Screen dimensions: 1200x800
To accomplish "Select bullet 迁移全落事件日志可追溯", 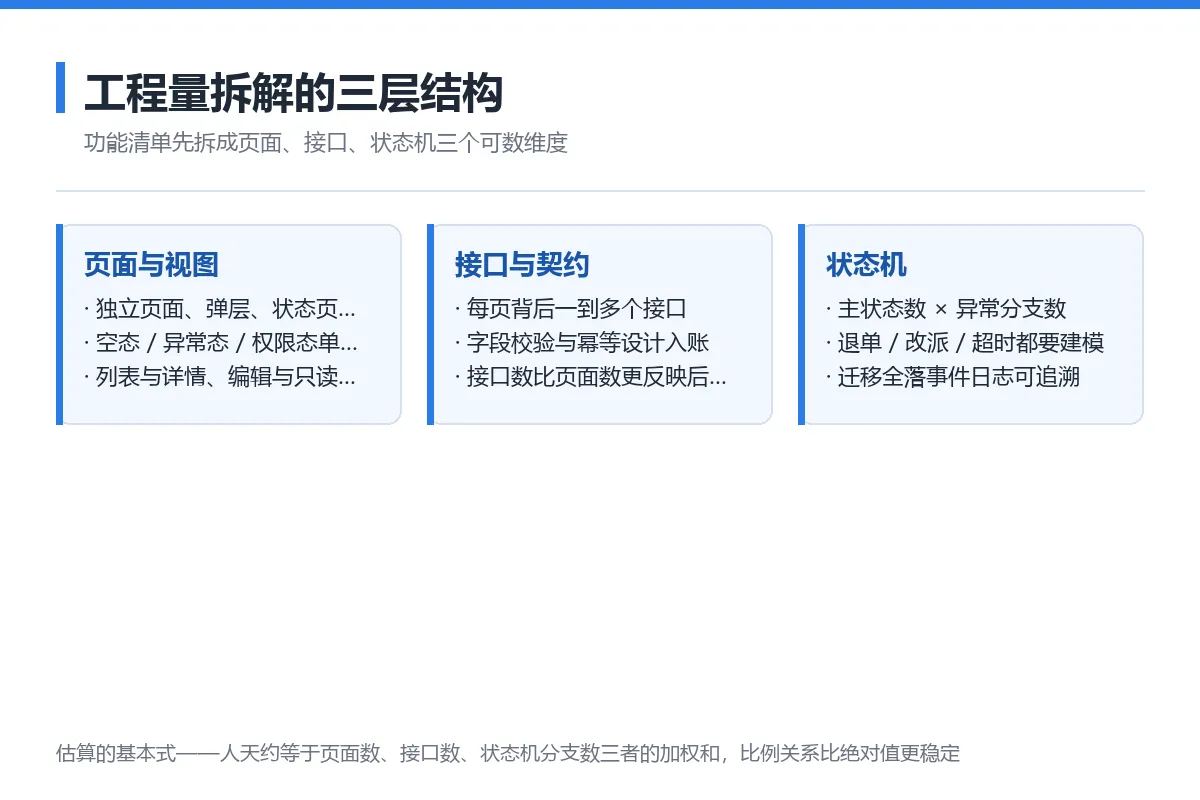I will coord(953,377).
